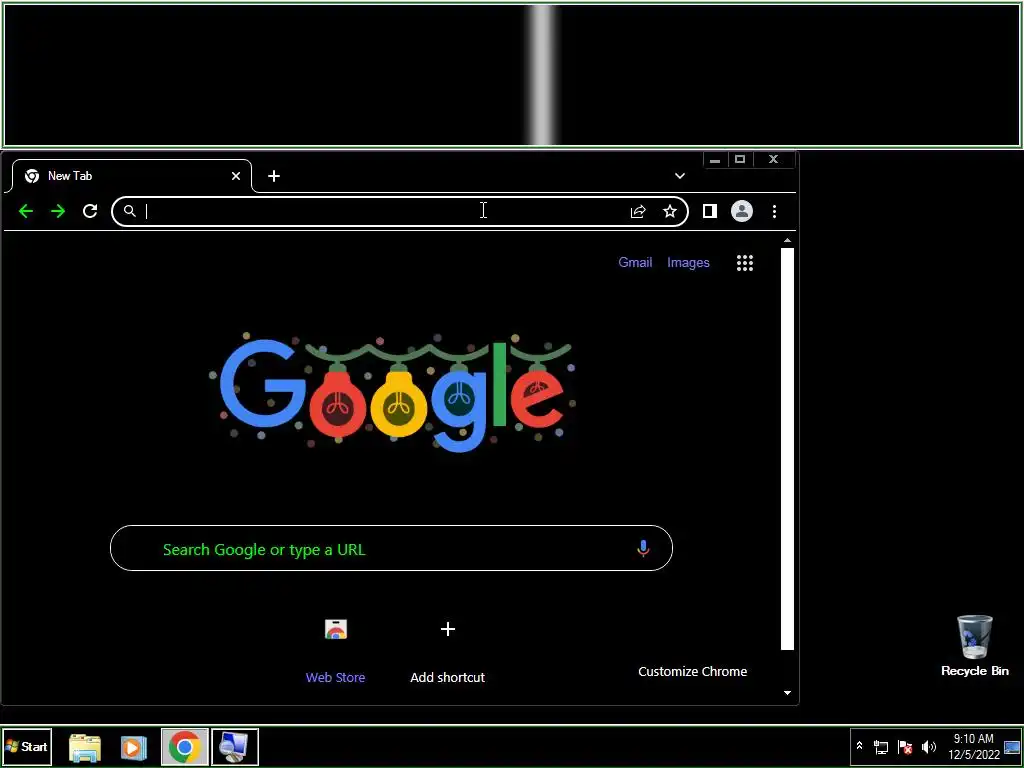Launch Windows Media Player from taskbar
Viewport: 1024px width, 768px height.
(133, 747)
